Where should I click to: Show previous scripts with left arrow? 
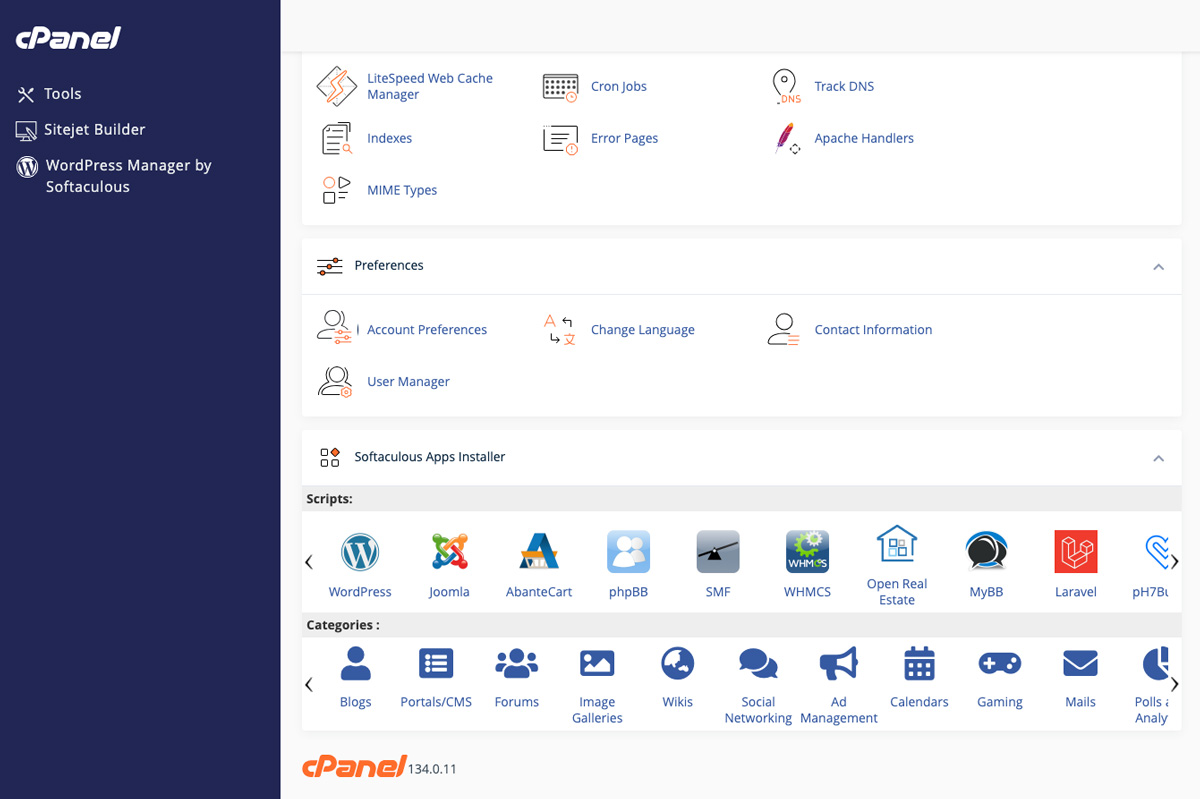pyautogui.click(x=309, y=562)
